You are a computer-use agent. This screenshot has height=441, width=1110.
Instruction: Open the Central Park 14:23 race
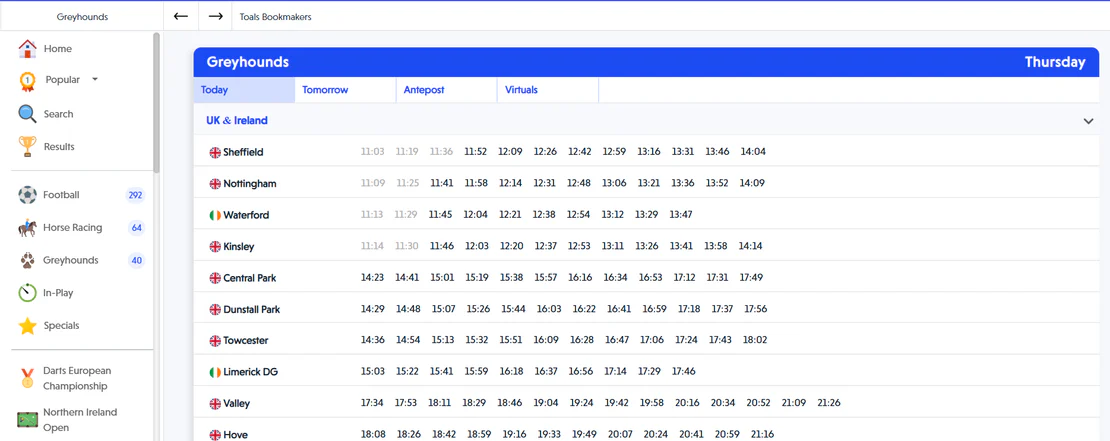pyautogui.click(x=372, y=277)
